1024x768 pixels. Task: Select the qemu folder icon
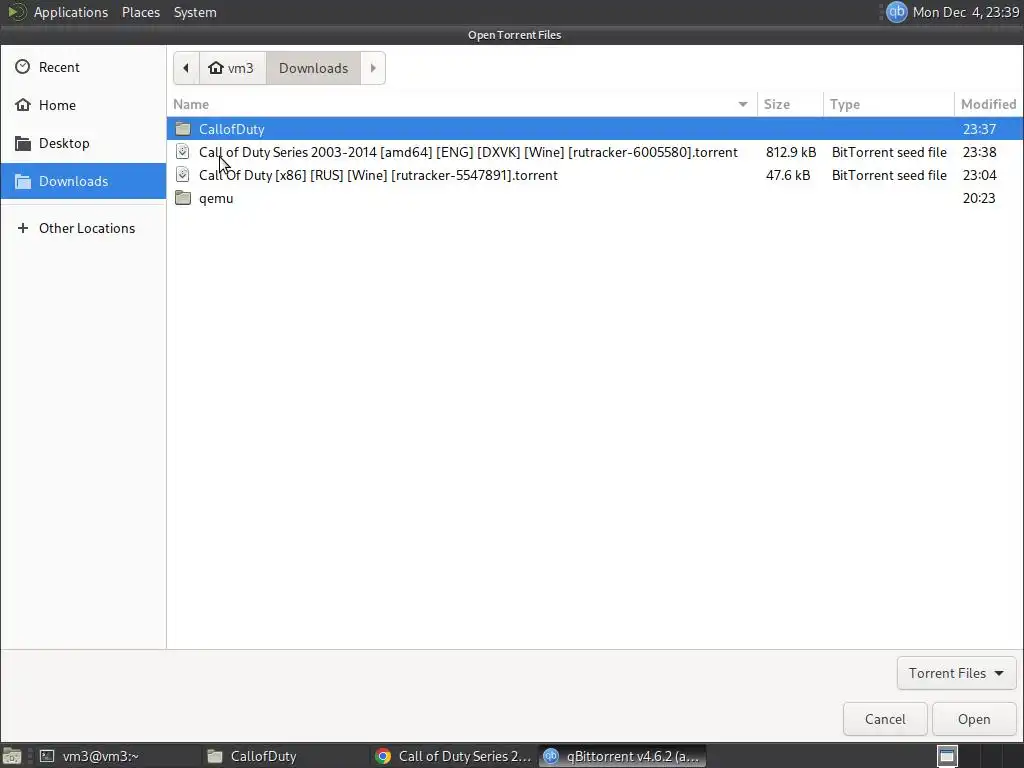[183, 198]
